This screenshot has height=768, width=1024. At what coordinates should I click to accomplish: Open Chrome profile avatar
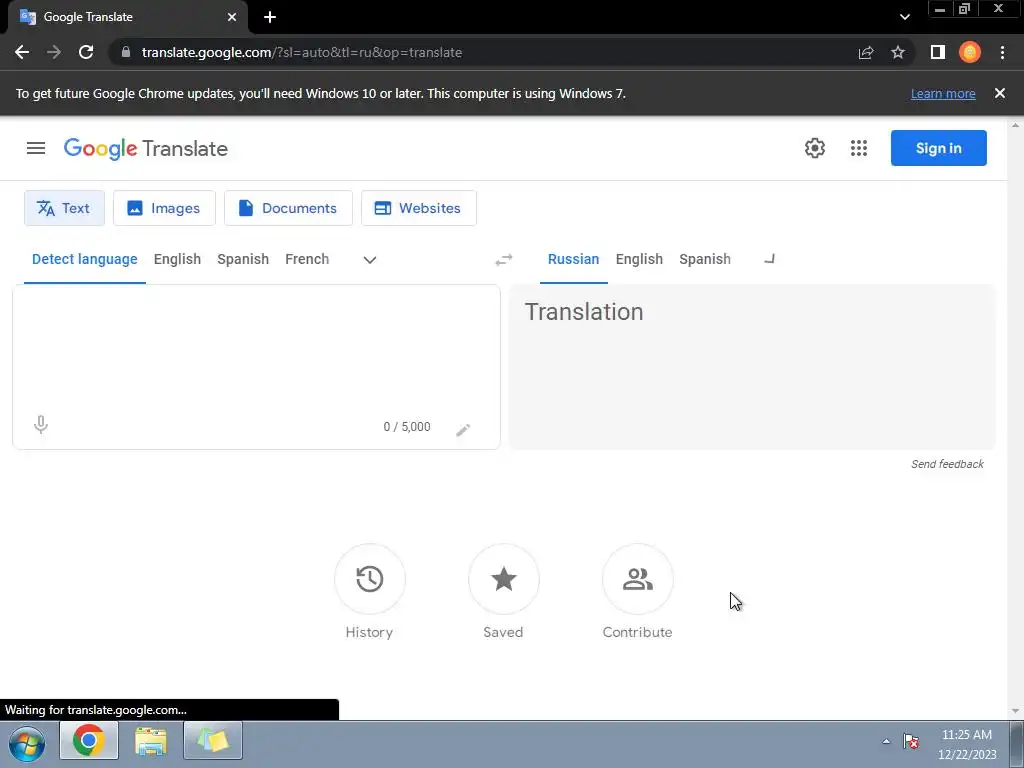(970, 52)
